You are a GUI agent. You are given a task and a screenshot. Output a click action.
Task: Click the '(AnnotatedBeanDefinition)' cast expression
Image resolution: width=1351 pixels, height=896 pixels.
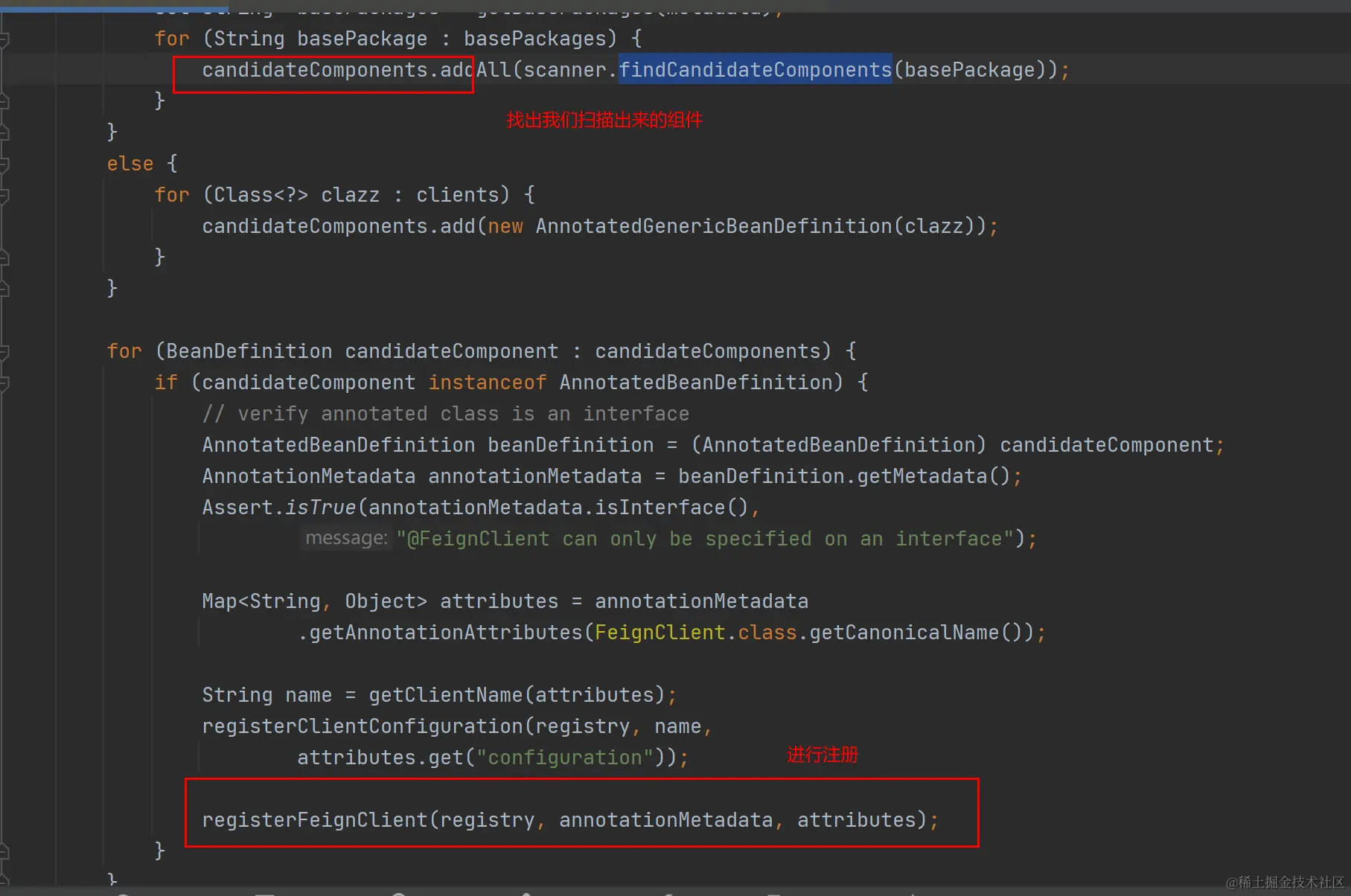click(838, 445)
